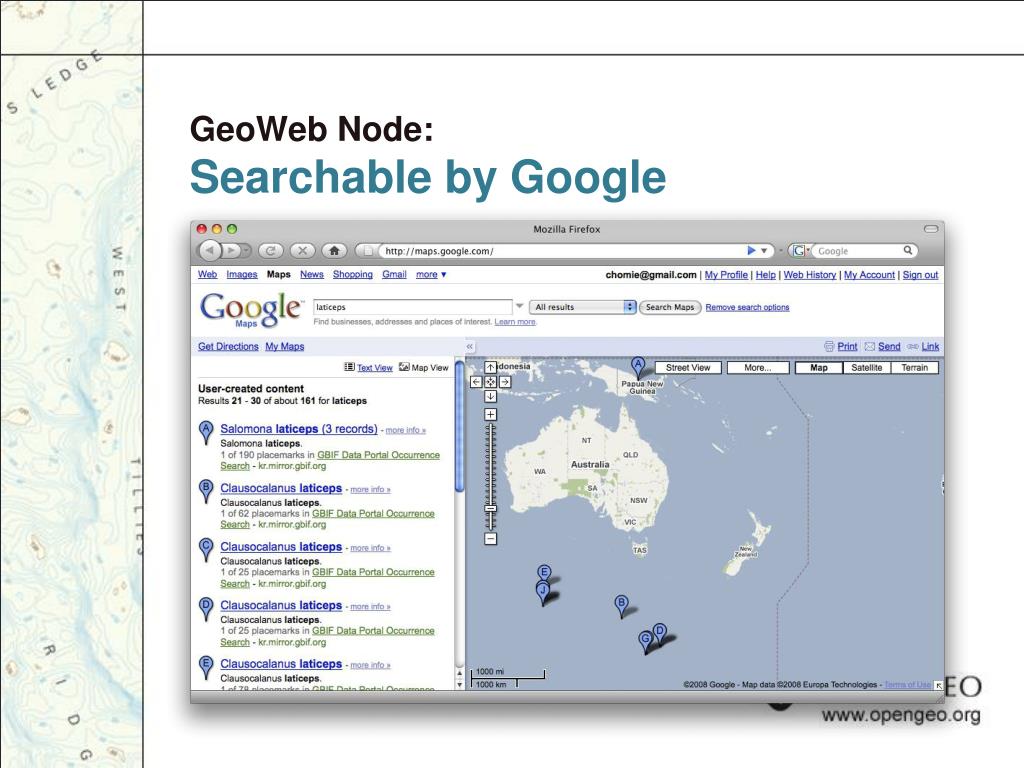Open News in the top navigation
Image resolution: width=1024 pixels, height=768 pixels.
(x=312, y=274)
